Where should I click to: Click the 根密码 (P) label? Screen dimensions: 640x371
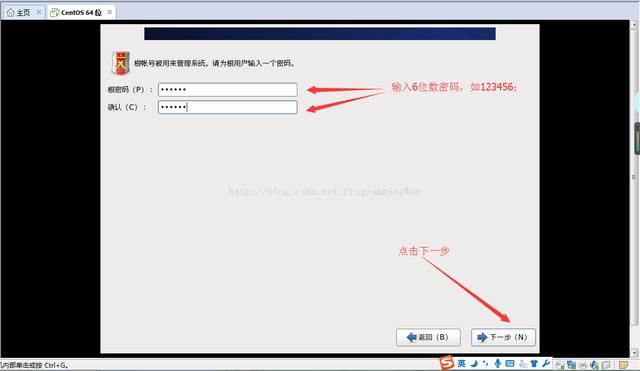pyautogui.click(x=130, y=89)
